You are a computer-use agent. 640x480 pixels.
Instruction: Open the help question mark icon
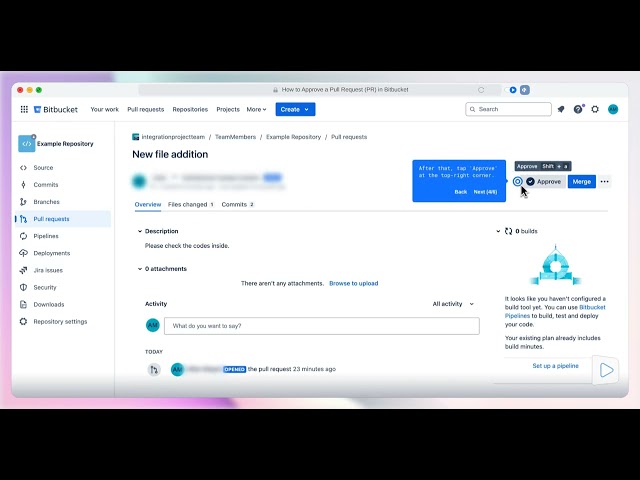coord(578,109)
